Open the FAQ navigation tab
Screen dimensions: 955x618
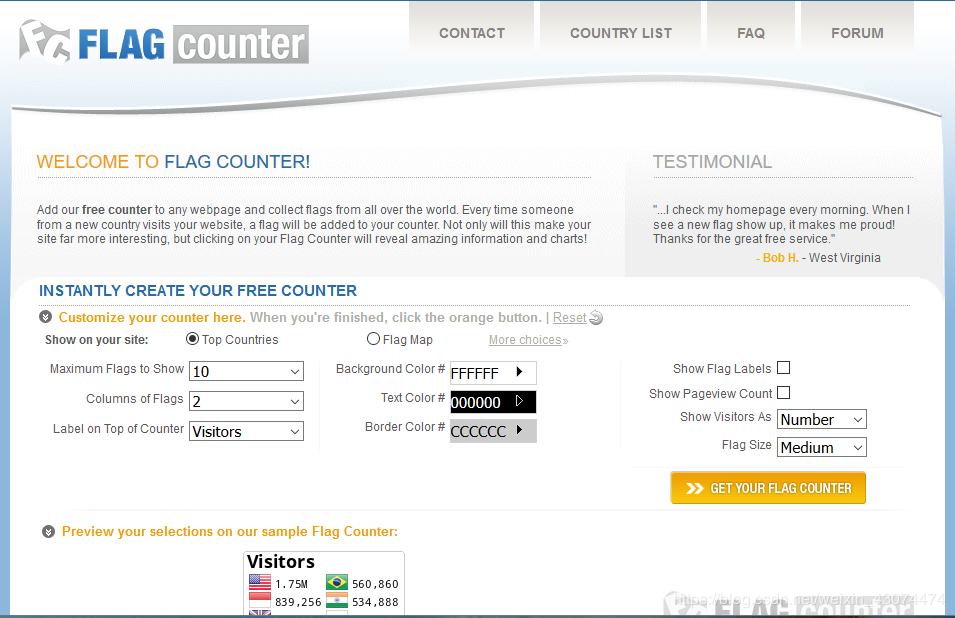coord(751,33)
